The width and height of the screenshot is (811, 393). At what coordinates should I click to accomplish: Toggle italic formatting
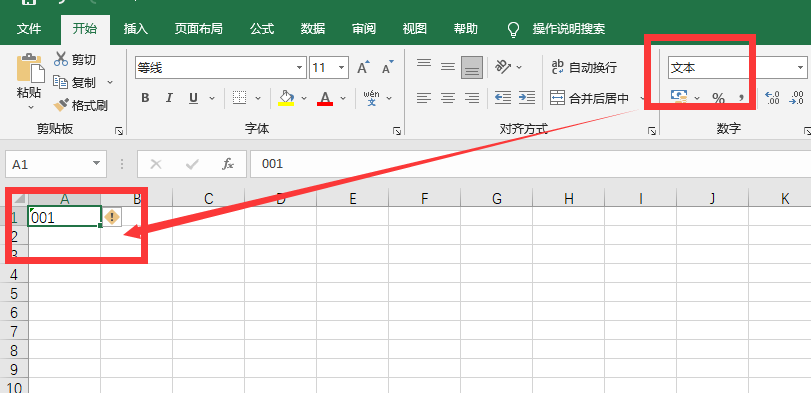coord(169,98)
